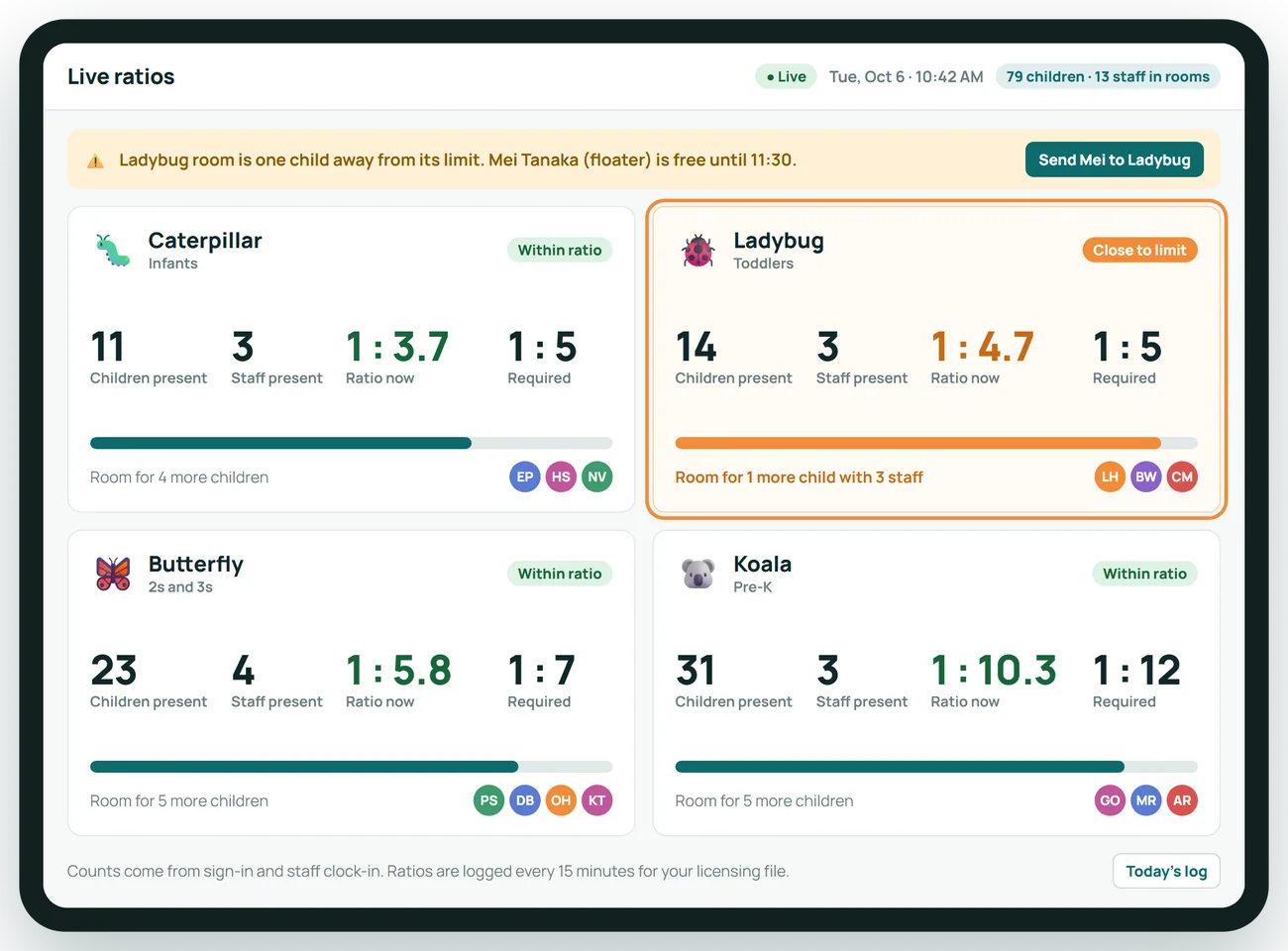Screen dimensions: 1288x951
Task: View staff avatar MR in Koala
Action: coord(1146,800)
